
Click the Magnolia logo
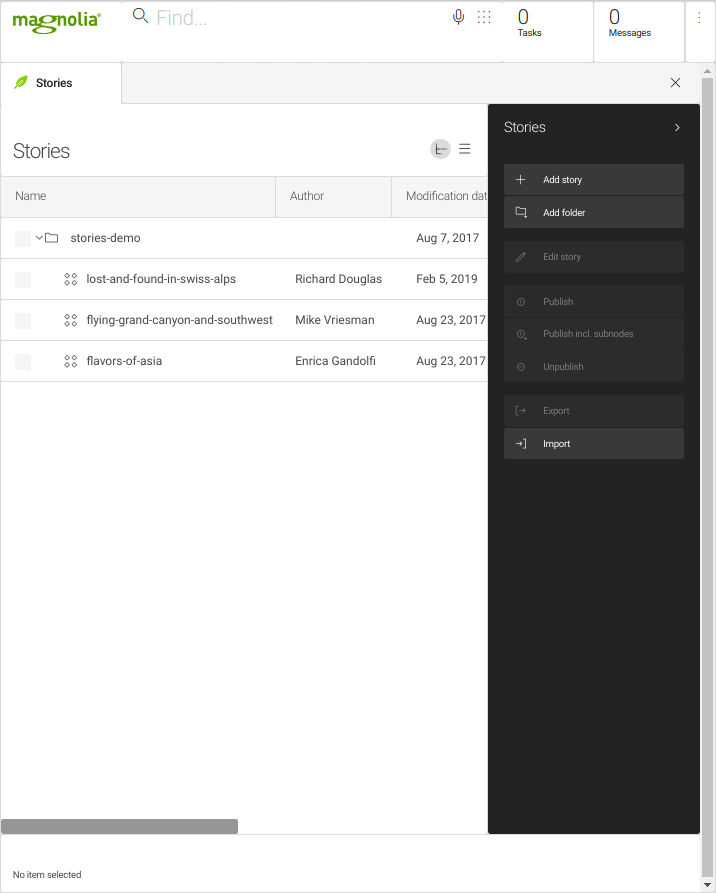coord(56,22)
